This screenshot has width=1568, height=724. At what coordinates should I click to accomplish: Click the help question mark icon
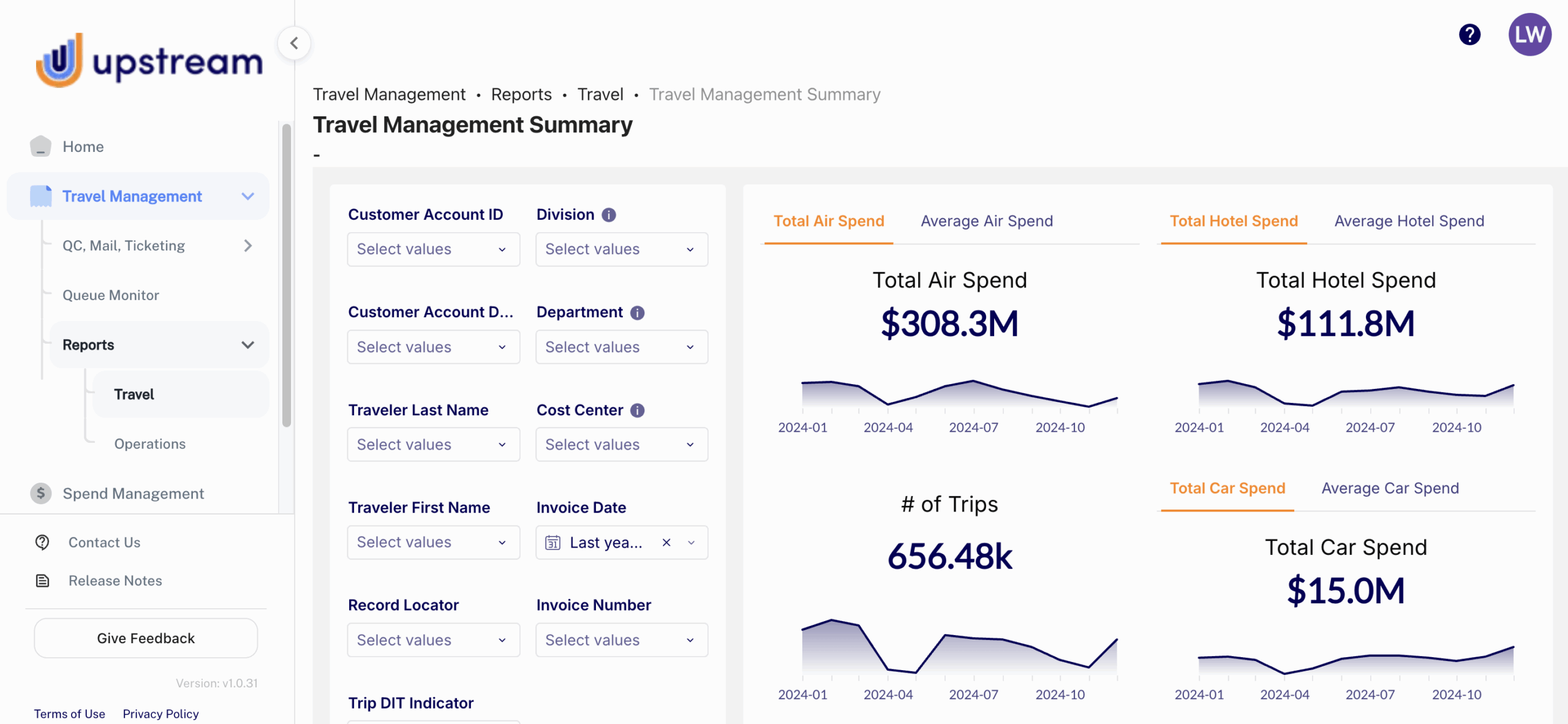(x=1469, y=34)
